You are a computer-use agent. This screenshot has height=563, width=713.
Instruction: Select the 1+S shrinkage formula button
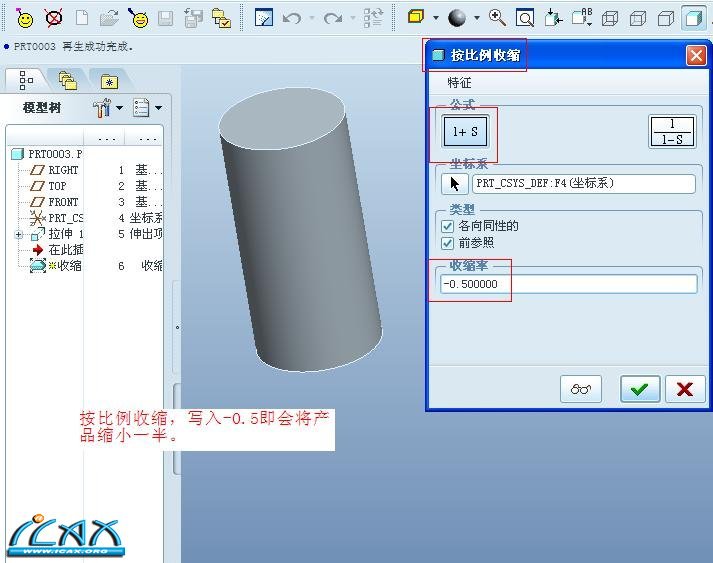click(465, 131)
